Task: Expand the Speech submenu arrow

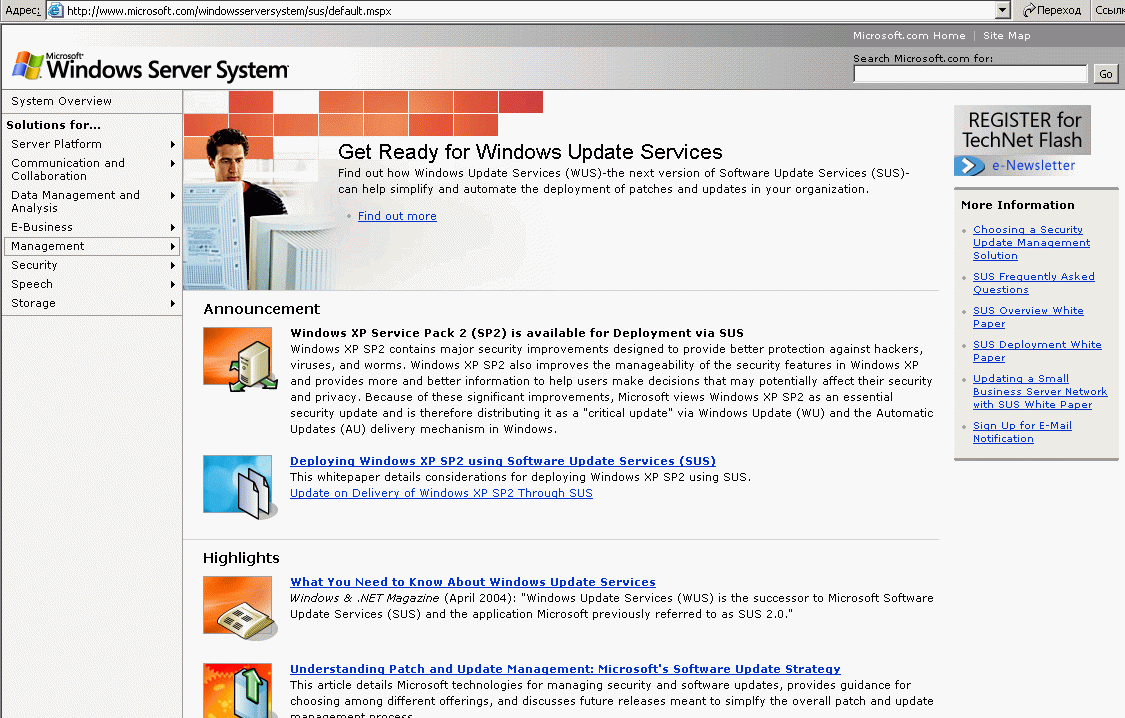Action: pyautogui.click(x=173, y=284)
